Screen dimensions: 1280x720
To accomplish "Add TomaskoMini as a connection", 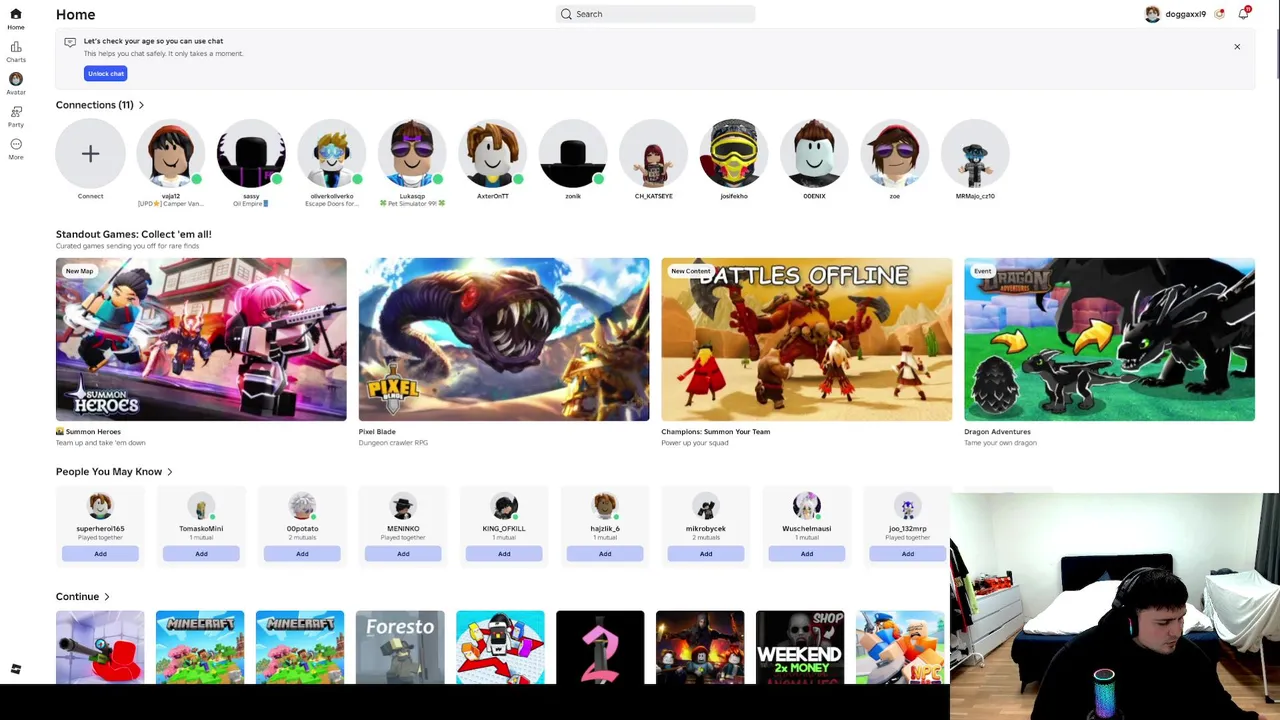I will (201, 554).
